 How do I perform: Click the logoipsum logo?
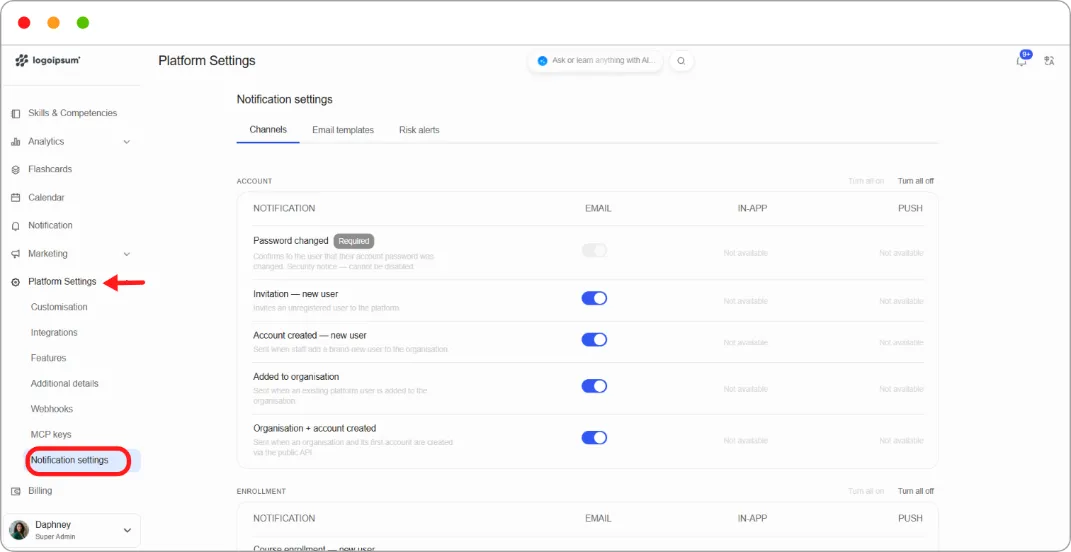(48, 61)
